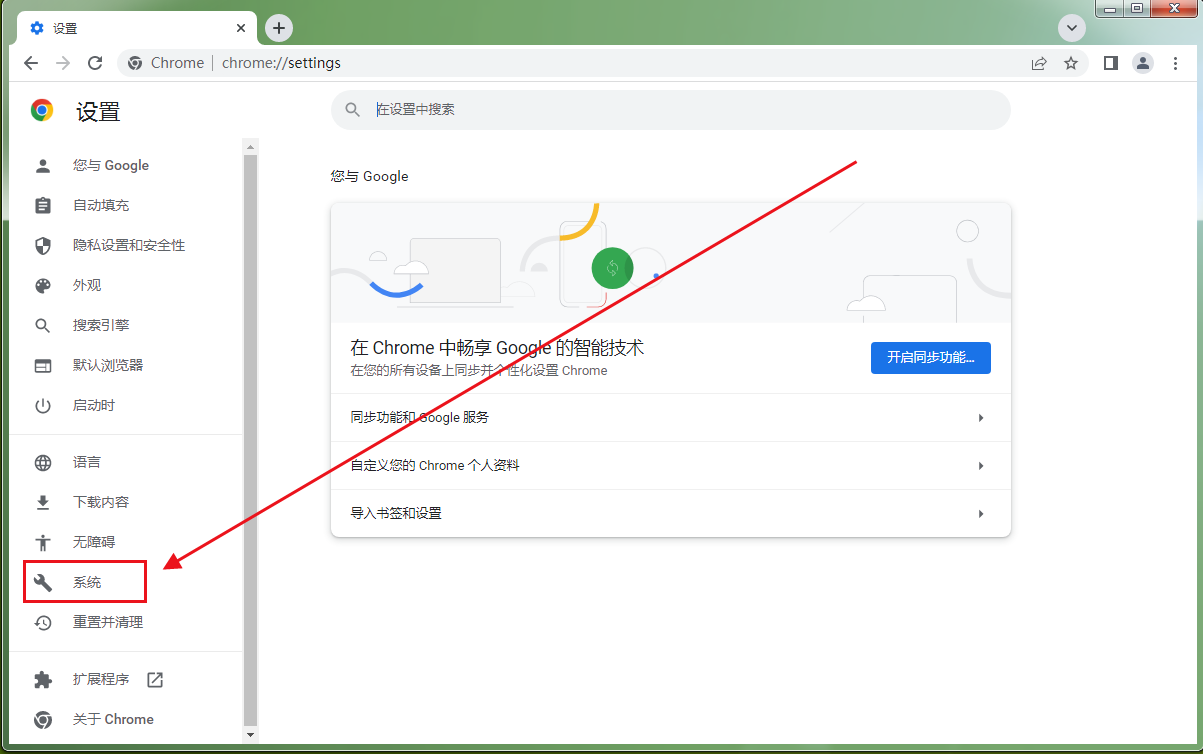Image resolution: width=1203 pixels, height=754 pixels.
Task: Click the 在设置中搜索 search field
Action: (671, 110)
